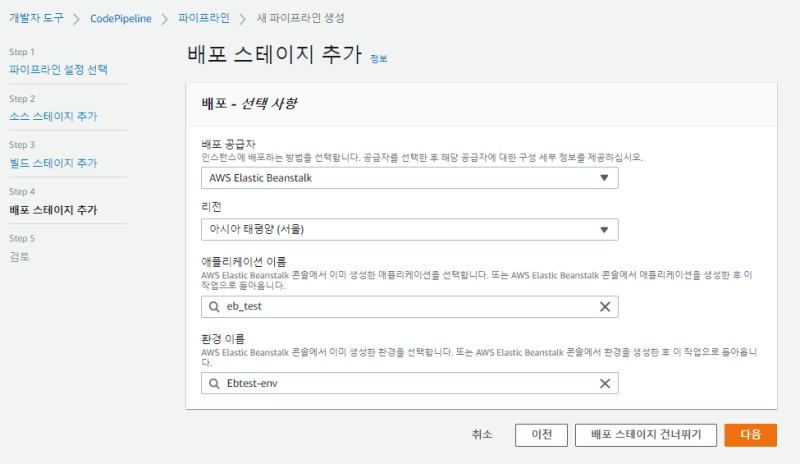Go to step 1 파이프라인 설정 선택
This screenshot has height=464, width=800.
click(x=58, y=69)
